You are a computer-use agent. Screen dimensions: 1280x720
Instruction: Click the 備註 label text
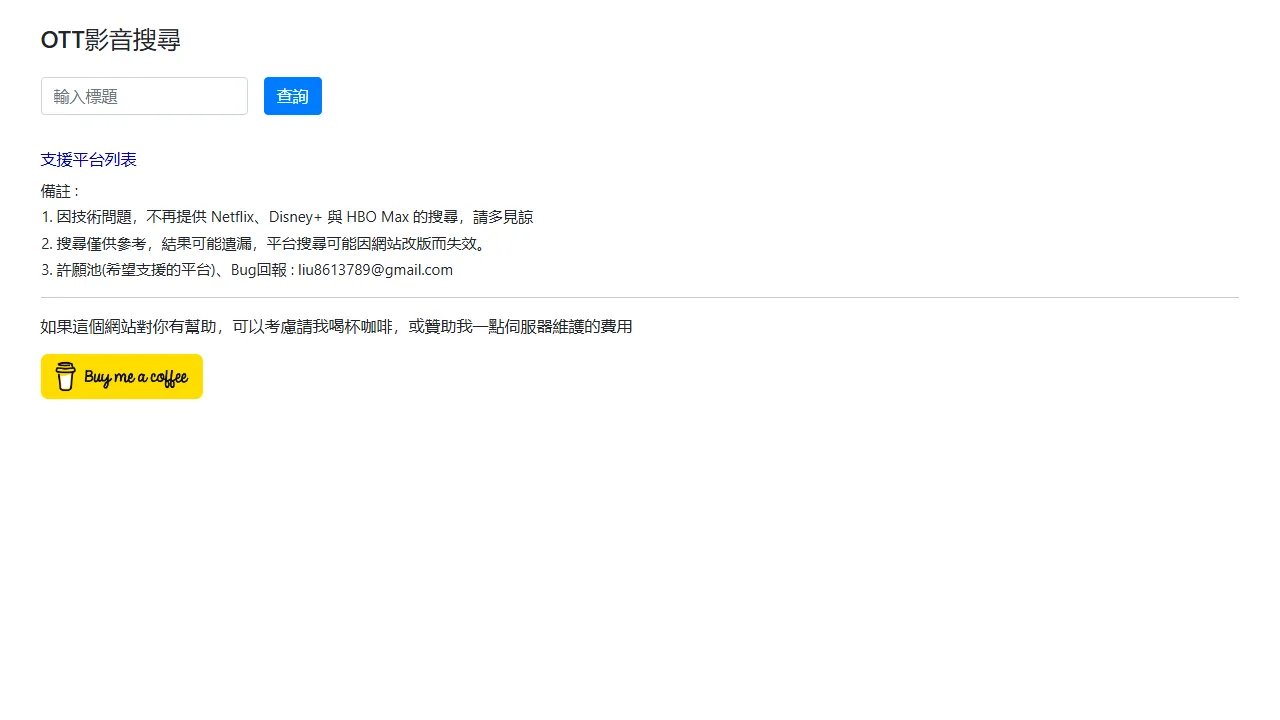click(x=58, y=191)
